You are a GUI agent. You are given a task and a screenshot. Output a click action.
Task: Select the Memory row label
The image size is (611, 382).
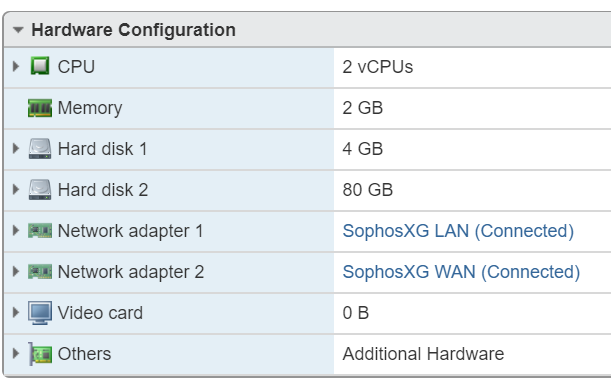tap(90, 108)
